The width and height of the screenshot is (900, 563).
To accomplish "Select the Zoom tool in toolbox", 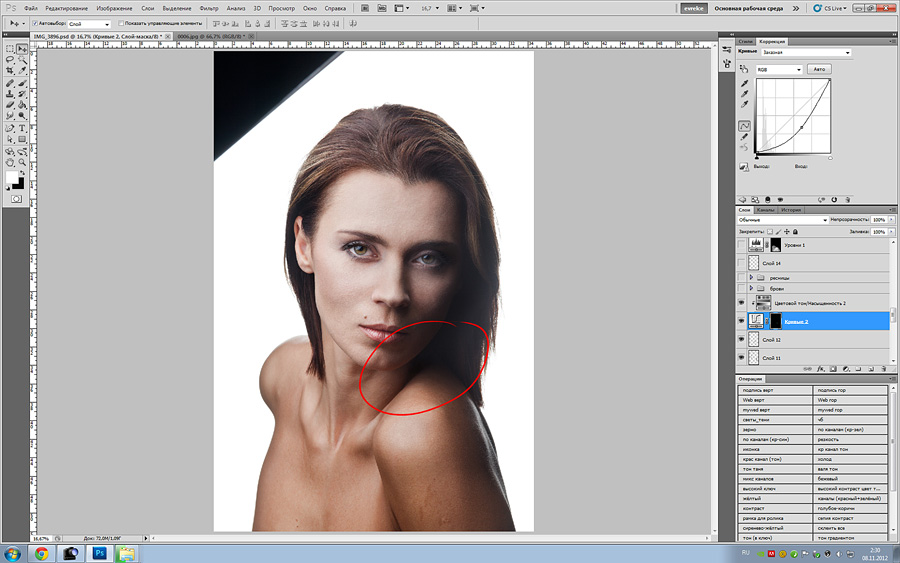I will click(x=22, y=163).
